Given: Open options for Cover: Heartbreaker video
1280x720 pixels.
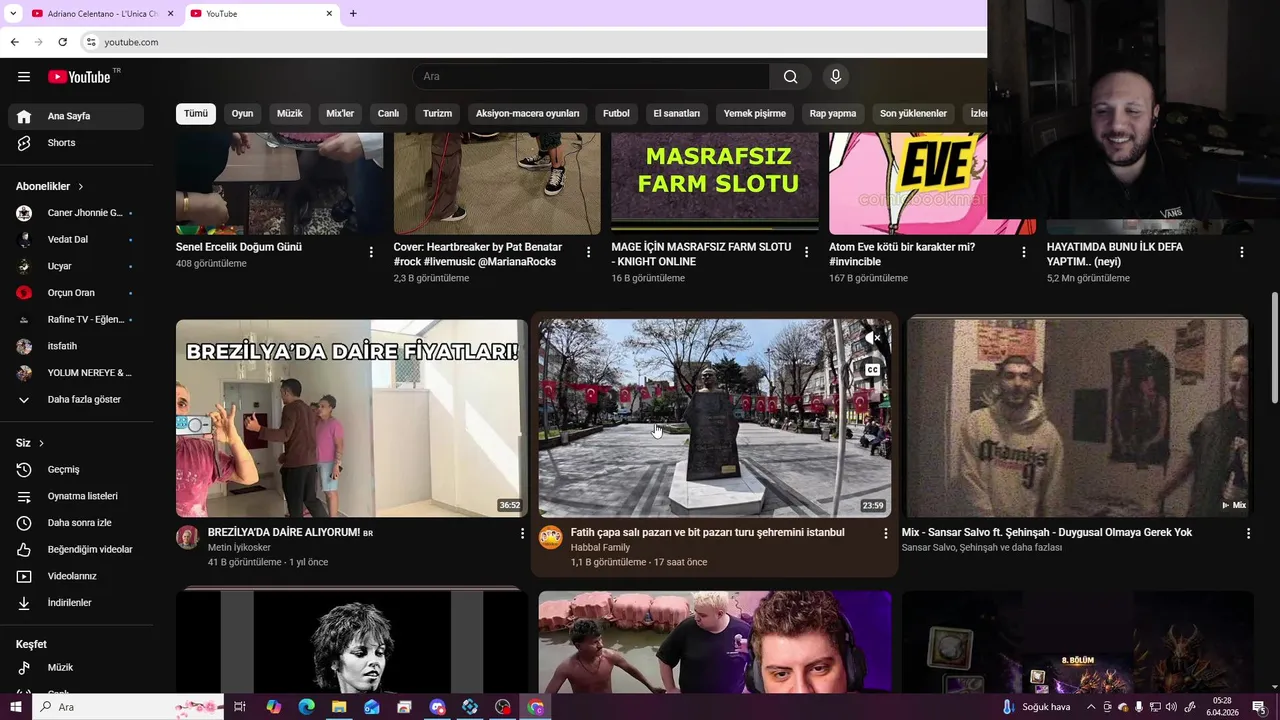Looking at the screenshot, I should tap(589, 252).
